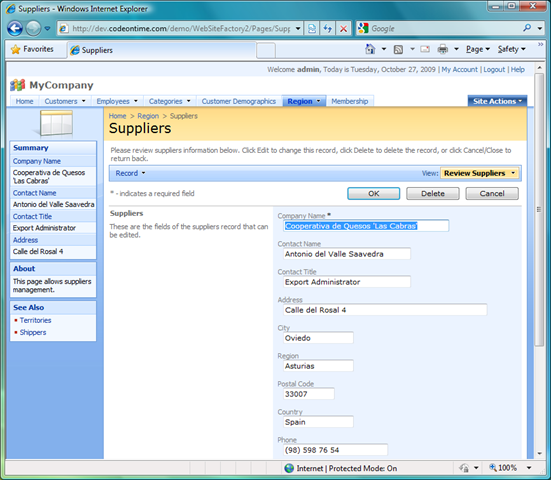
Task: Click the Postal Code field 33007
Action: (x=309, y=394)
